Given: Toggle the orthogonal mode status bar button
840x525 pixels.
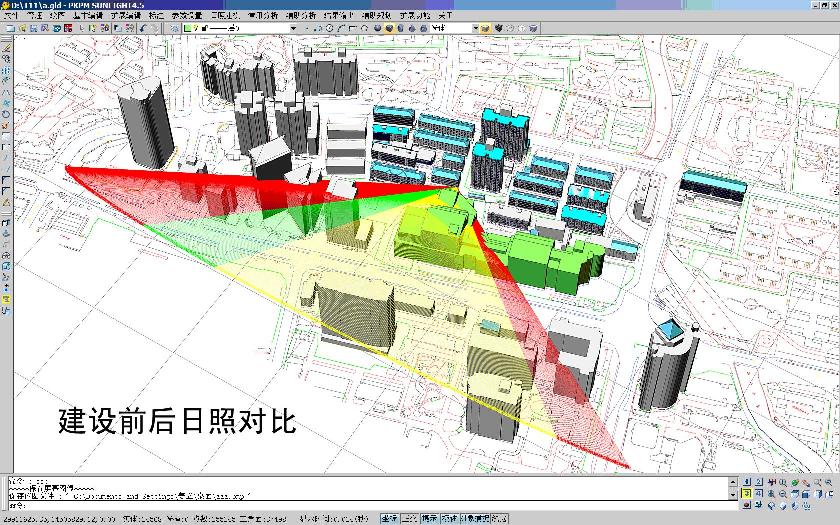Looking at the screenshot, I should tap(408, 519).
